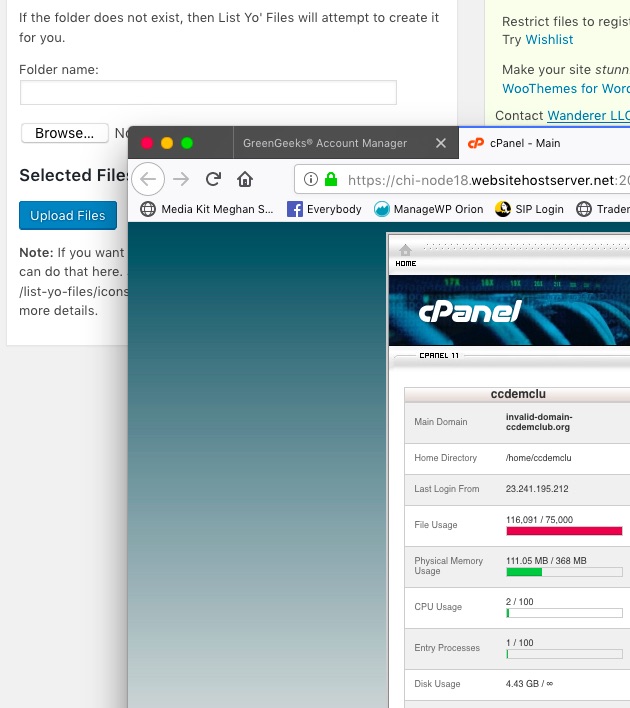Click the Entry Processes progress bar
Screen dimensions: 630x708
(564, 654)
